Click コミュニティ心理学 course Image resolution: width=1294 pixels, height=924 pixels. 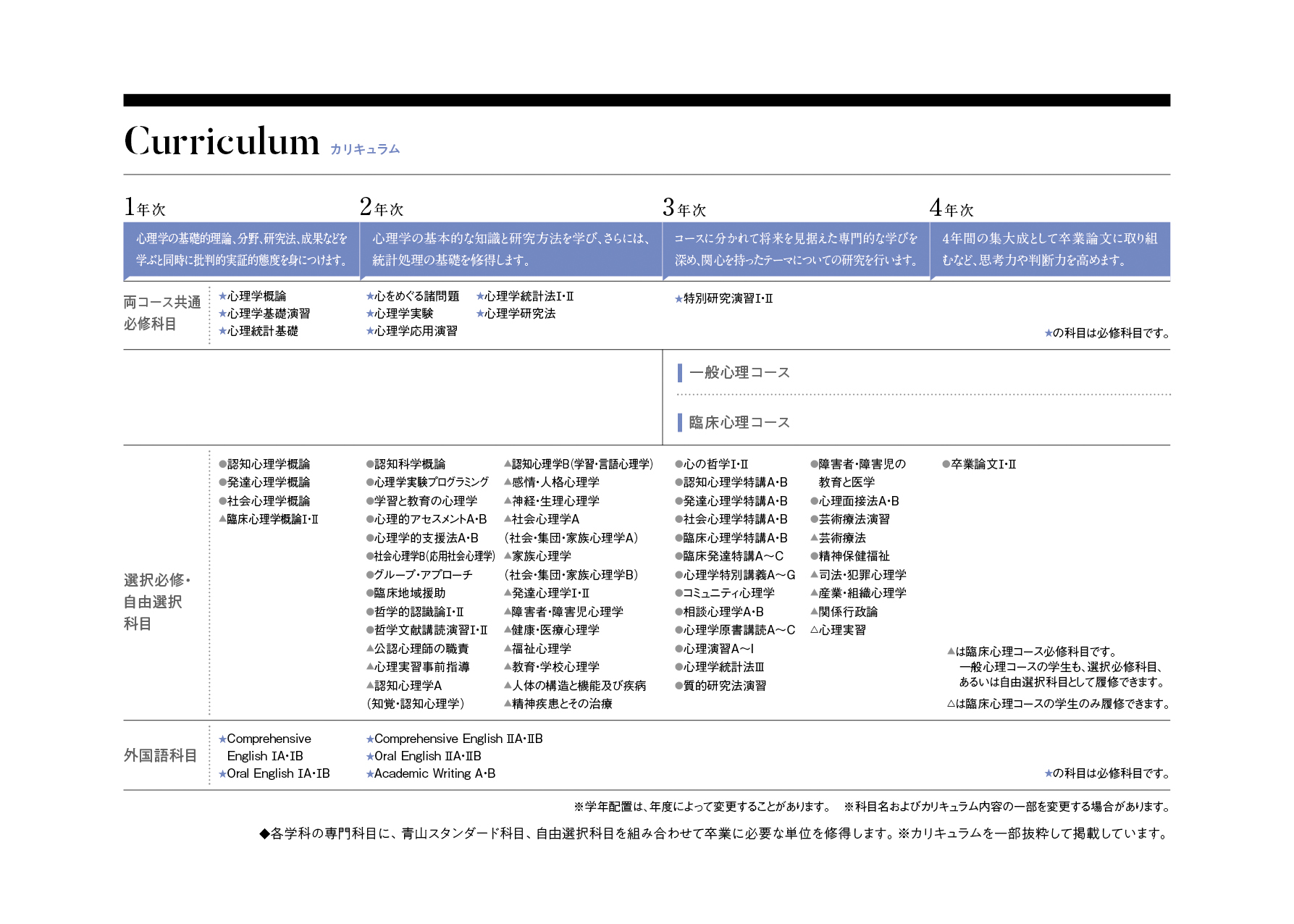(x=725, y=593)
